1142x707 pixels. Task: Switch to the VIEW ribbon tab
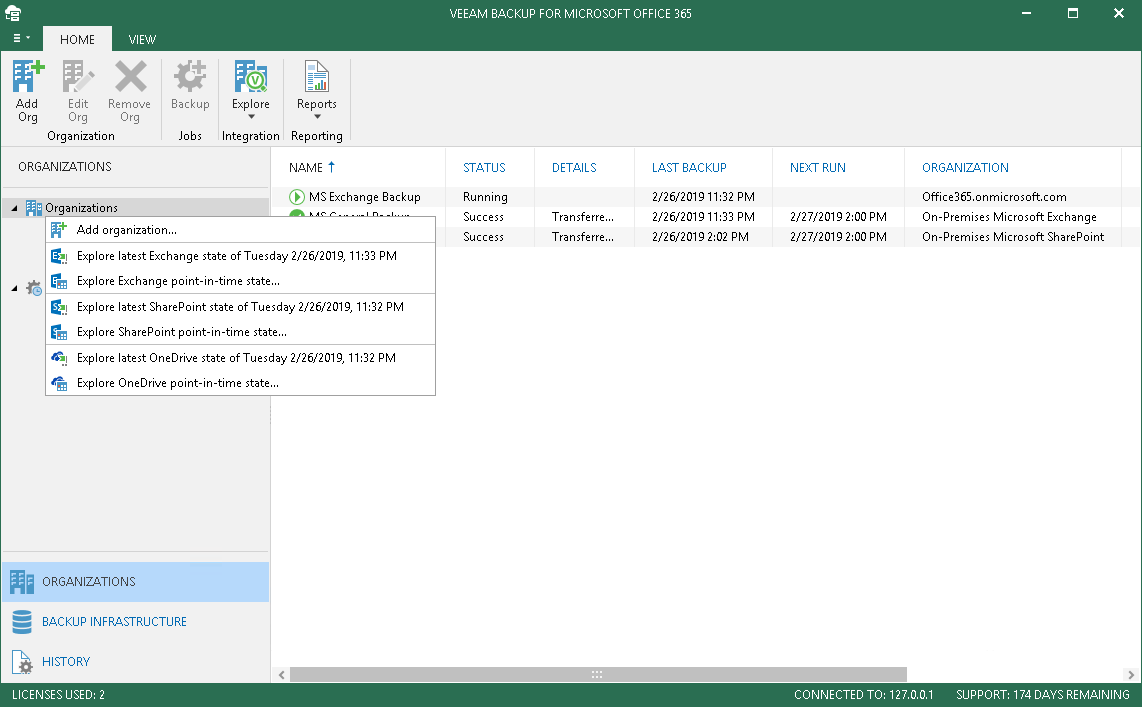pos(142,39)
